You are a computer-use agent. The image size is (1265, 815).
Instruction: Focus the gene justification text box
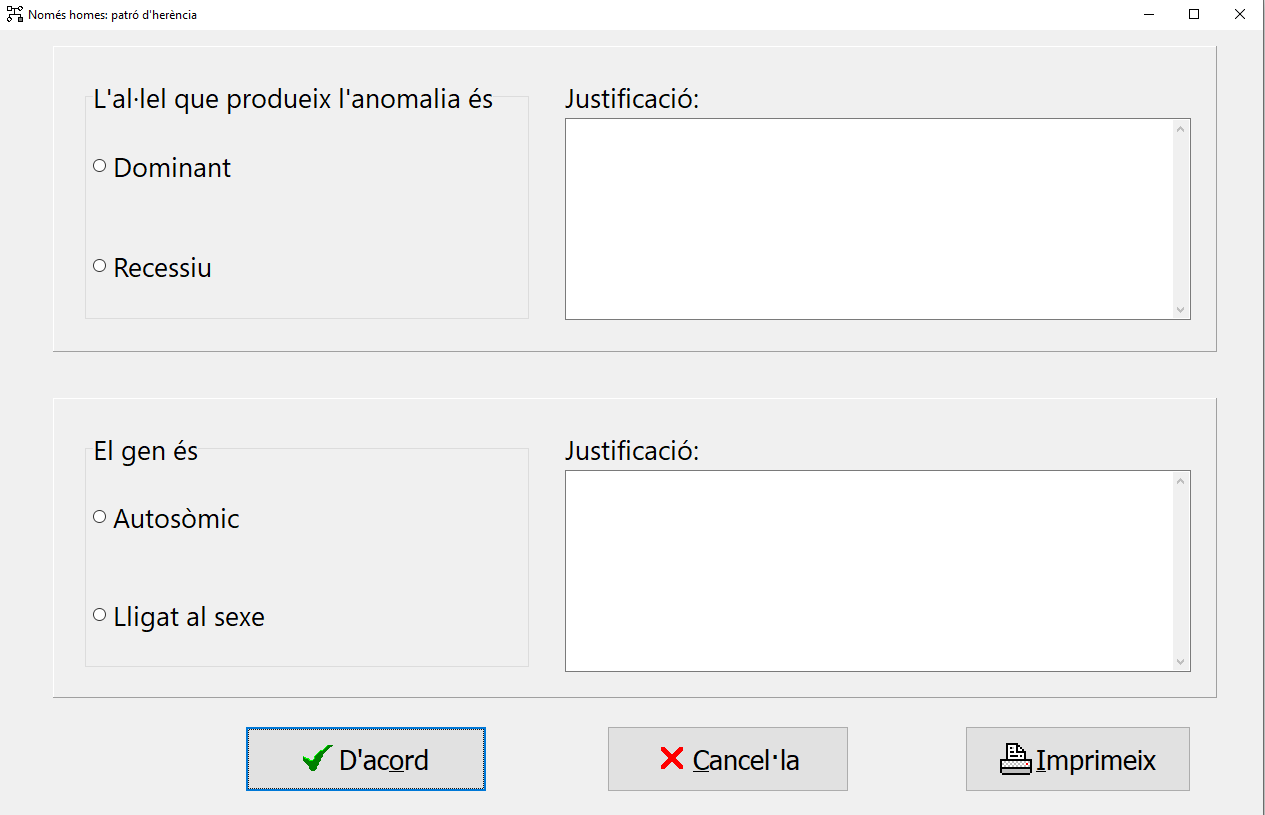[x=869, y=571]
